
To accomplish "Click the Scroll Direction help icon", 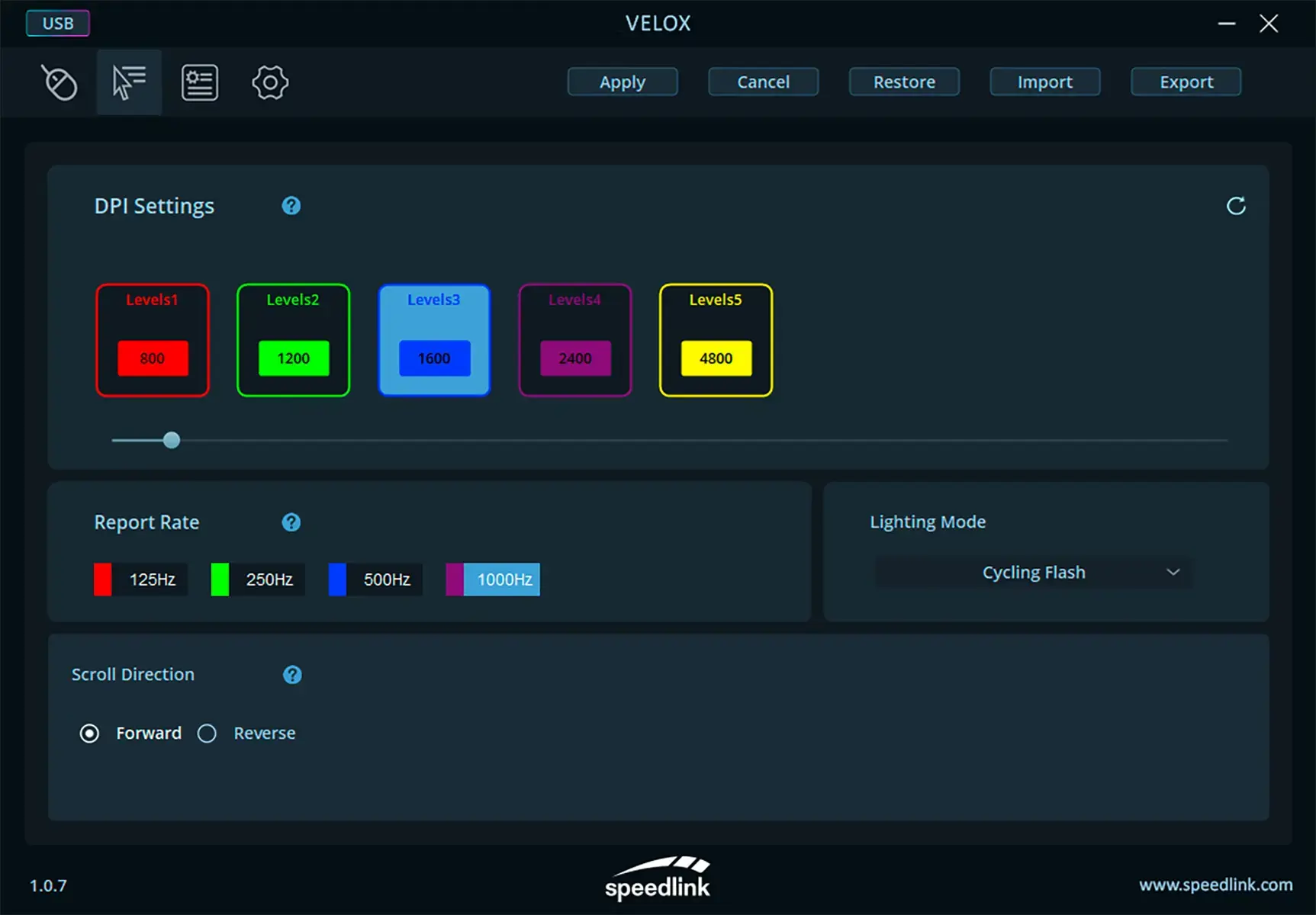I will click(292, 675).
